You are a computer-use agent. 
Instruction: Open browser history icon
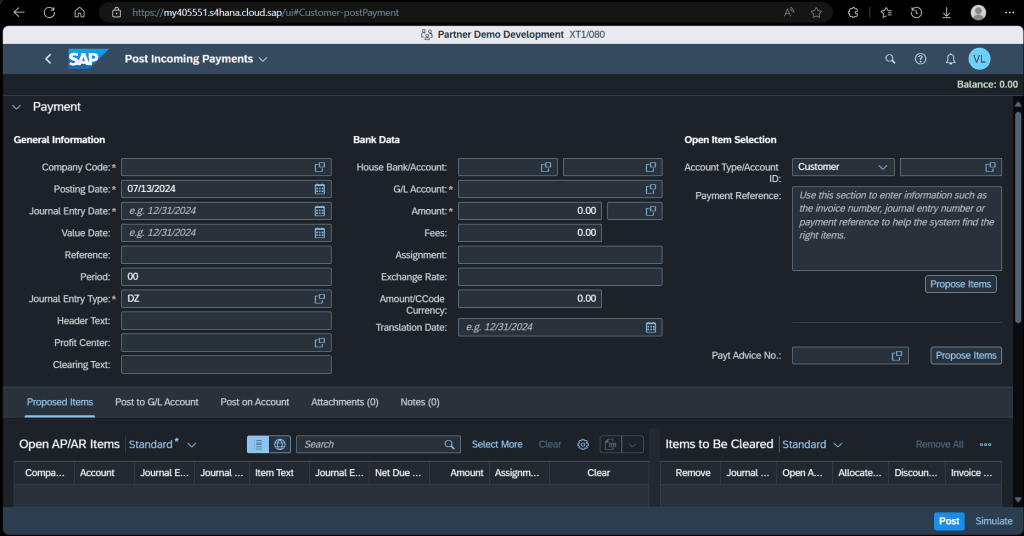[916, 12]
